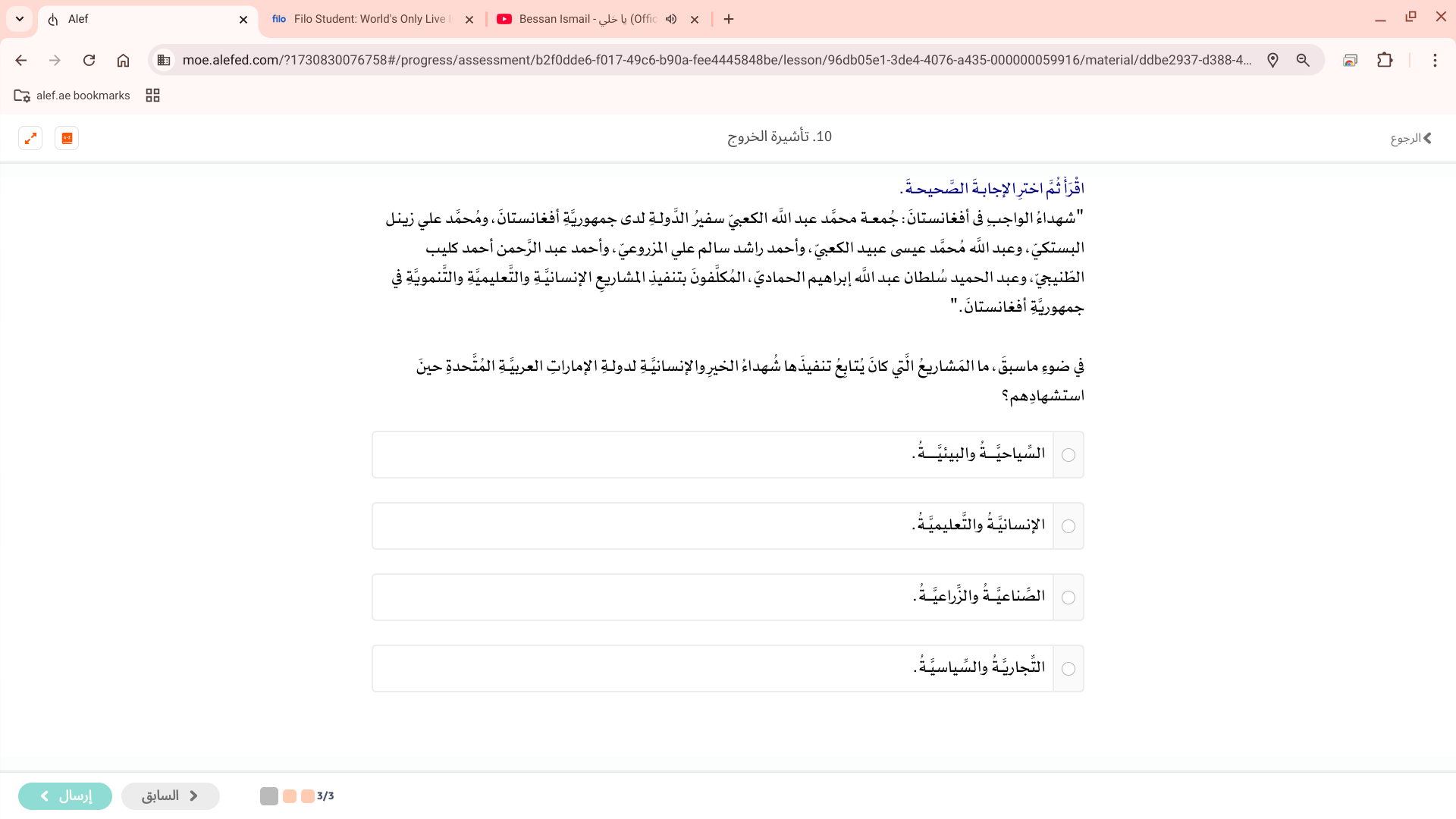Click the orange Alef icon in the lesson toolbar
Screen dimensions: 1456x819
point(67,138)
